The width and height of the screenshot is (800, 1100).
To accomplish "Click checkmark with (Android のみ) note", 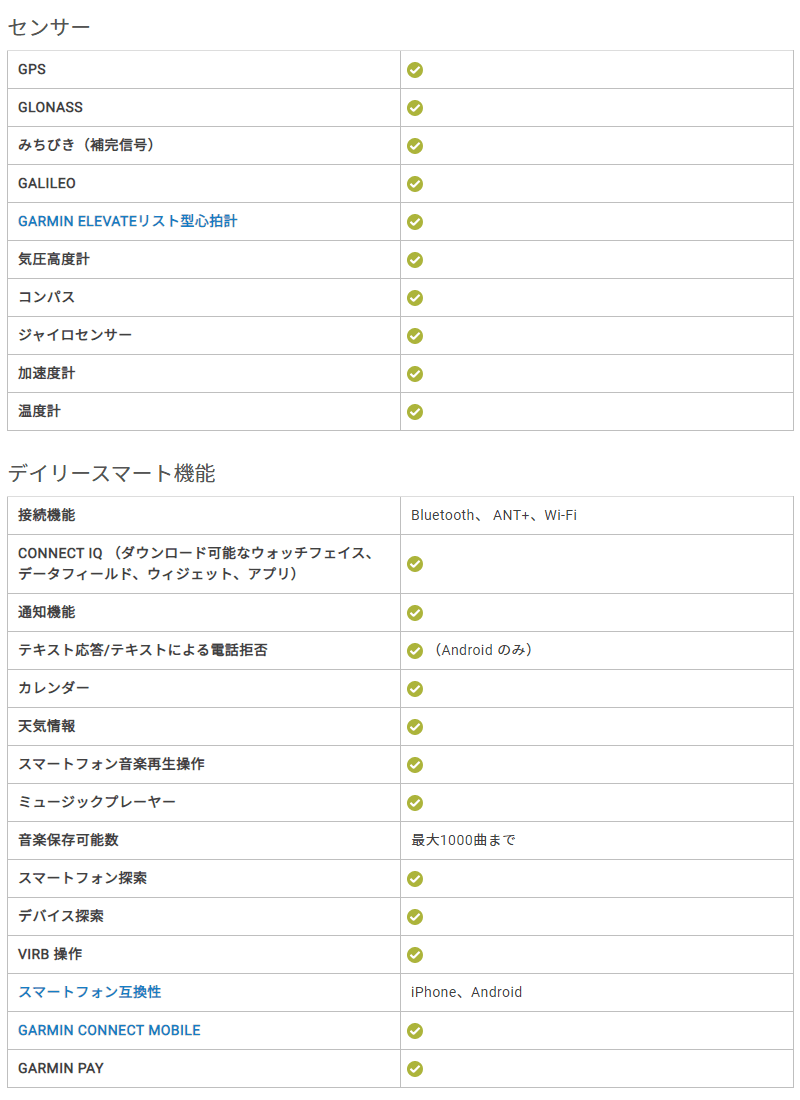I will [415, 651].
